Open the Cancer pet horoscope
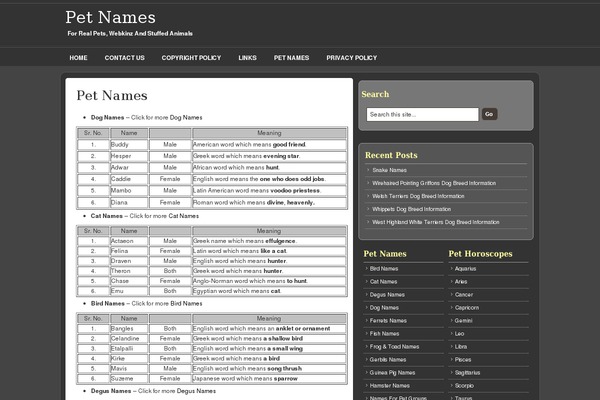Viewport: 600px width, 400px height. pos(464,295)
